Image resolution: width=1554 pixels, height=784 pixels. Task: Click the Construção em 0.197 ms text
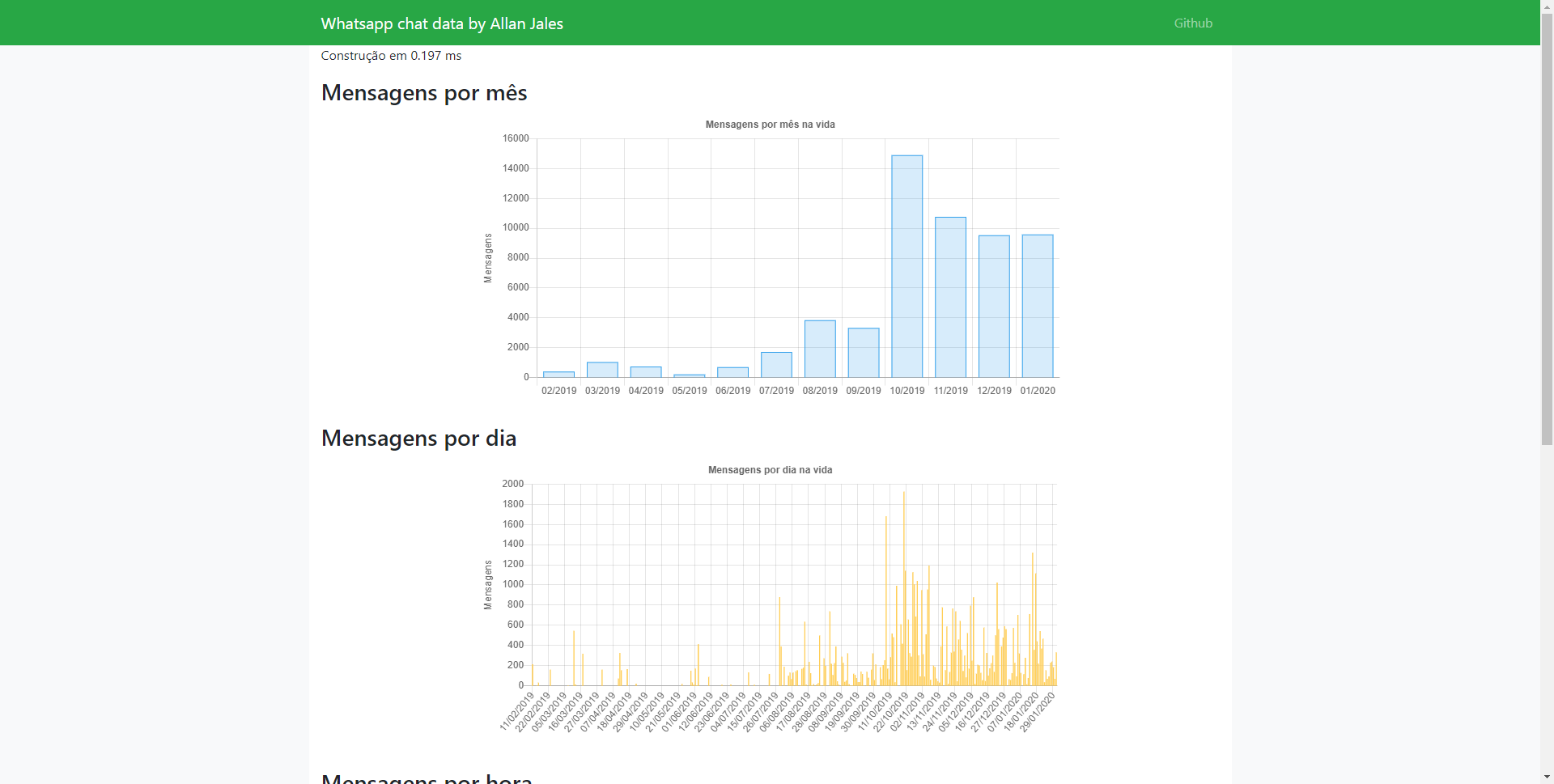[391, 55]
